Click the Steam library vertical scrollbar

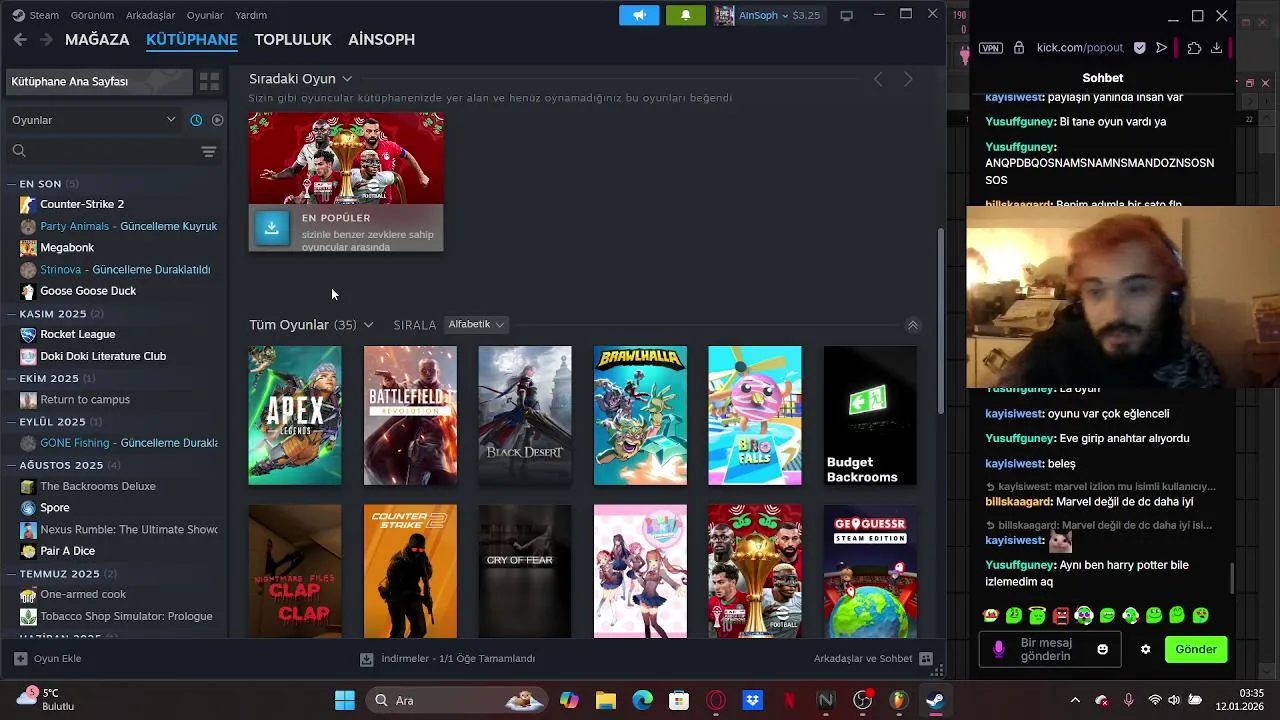coord(940,320)
